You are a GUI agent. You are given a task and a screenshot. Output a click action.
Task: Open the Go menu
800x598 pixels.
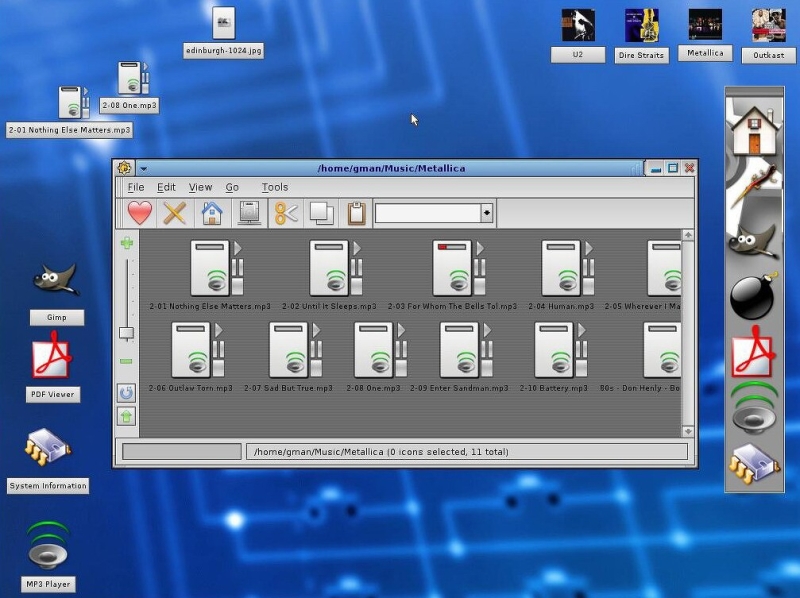232,187
